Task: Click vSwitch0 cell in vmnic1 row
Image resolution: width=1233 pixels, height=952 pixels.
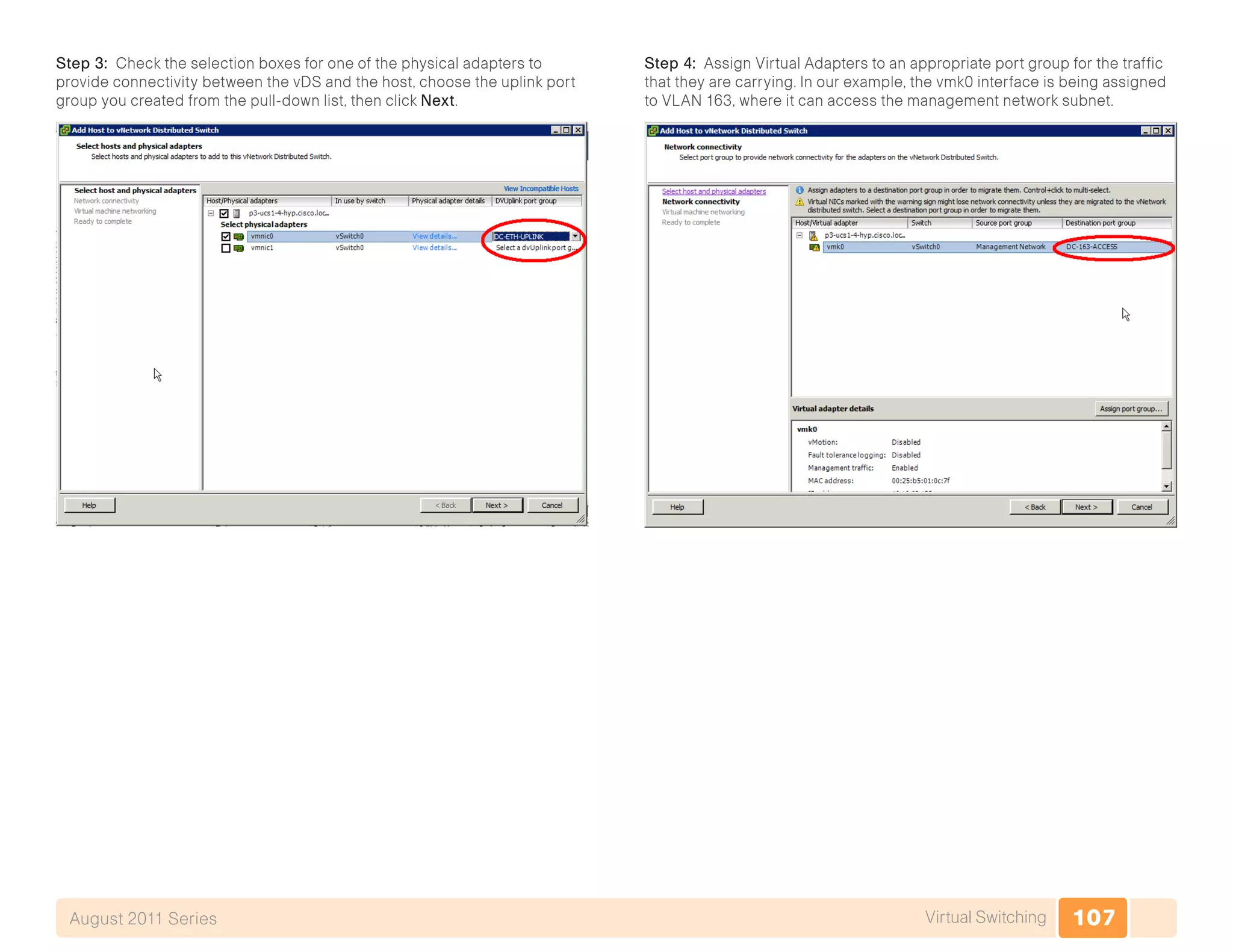Action: (349, 248)
